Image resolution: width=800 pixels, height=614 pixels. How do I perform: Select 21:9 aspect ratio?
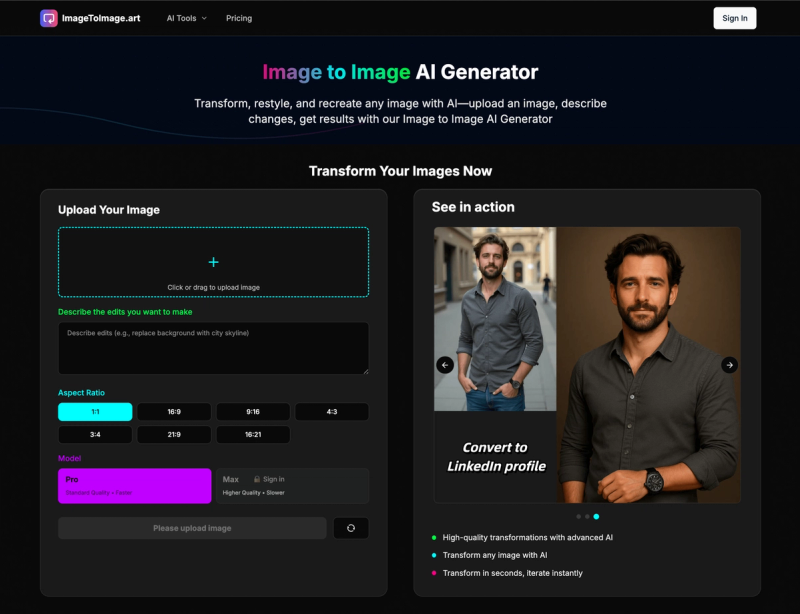pyautogui.click(x=174, y=434)
